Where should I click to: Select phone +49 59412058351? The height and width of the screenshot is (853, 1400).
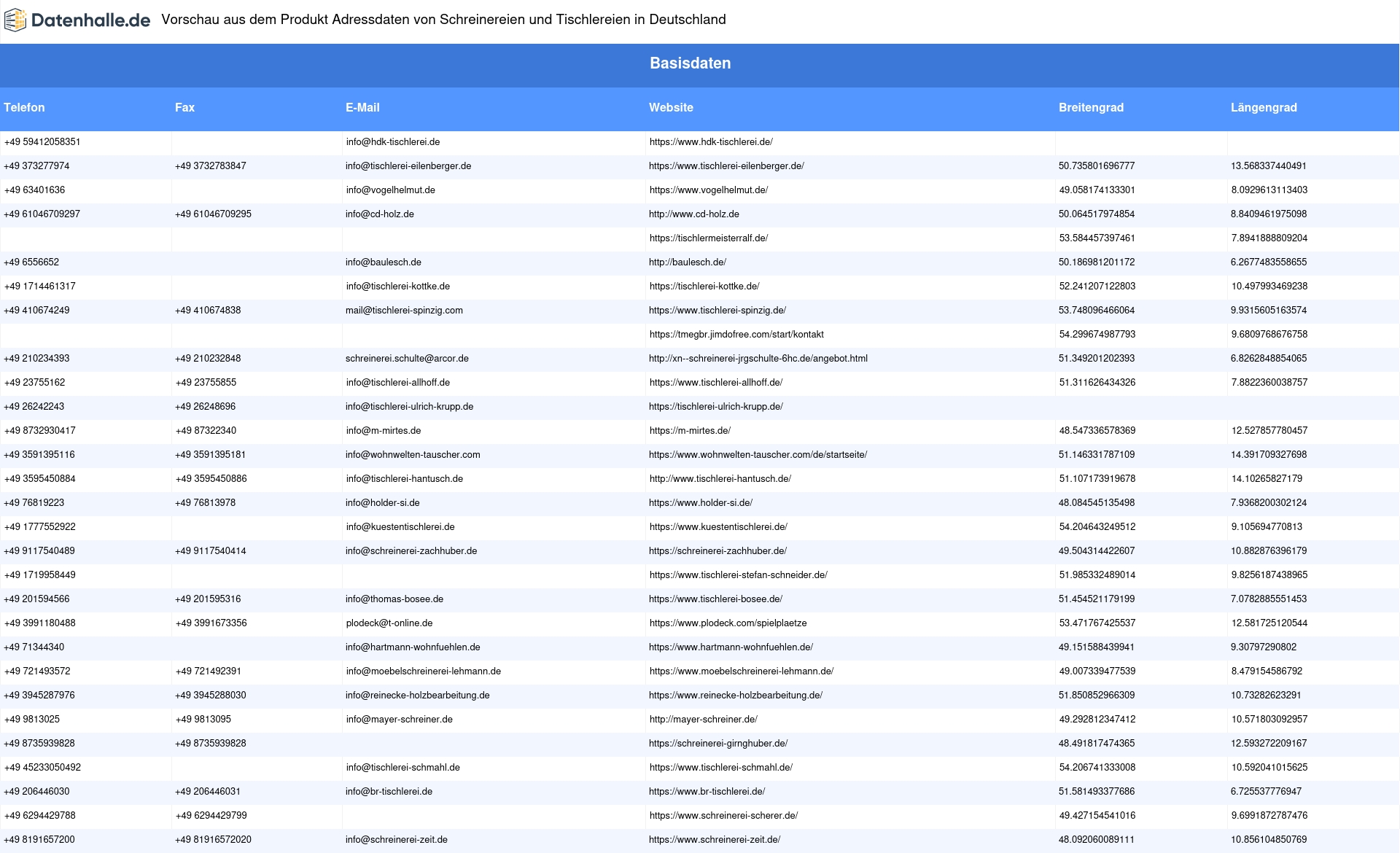point(42,142)
